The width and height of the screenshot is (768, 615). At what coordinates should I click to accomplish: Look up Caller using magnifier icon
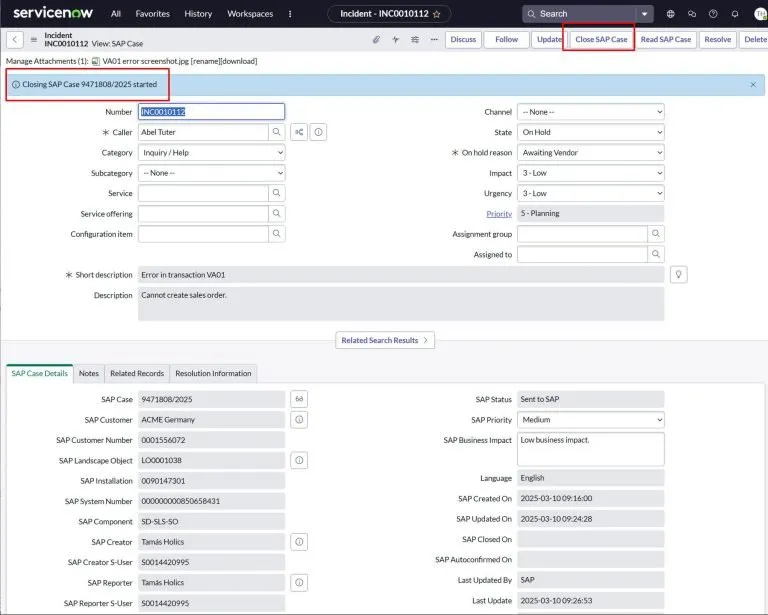click(277, 132)
